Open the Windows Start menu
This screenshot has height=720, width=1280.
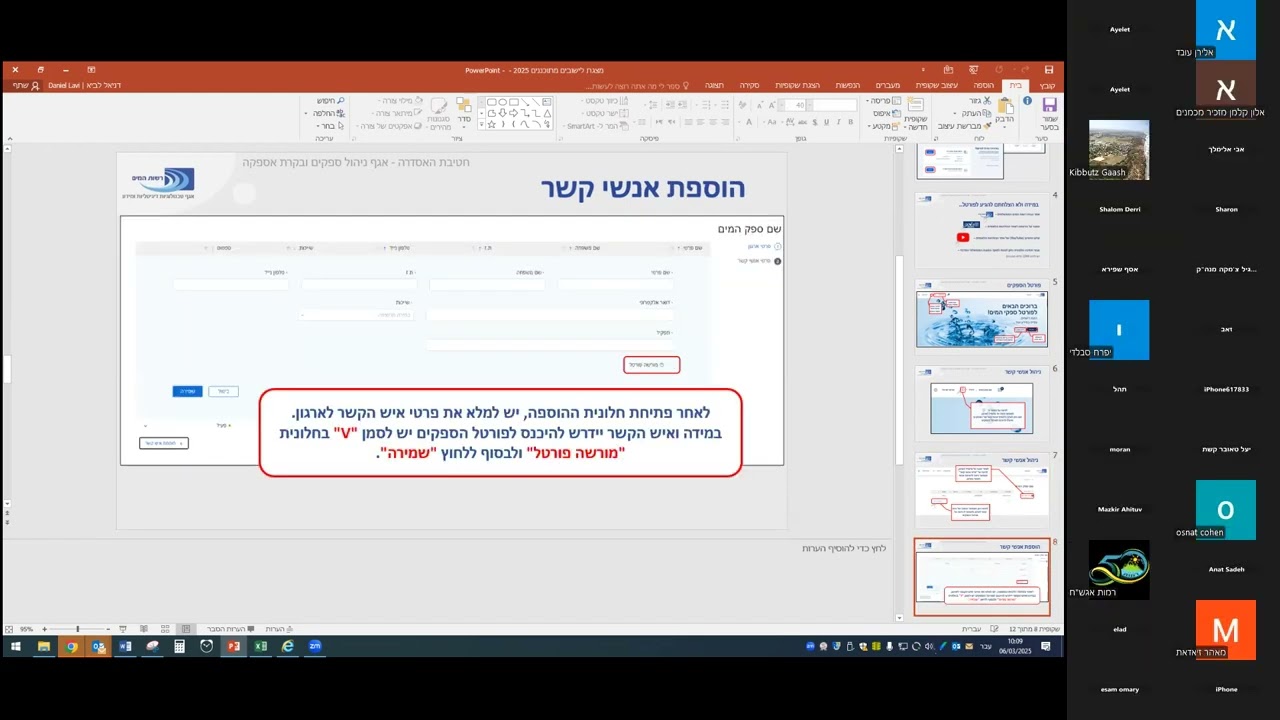(16, 647)
